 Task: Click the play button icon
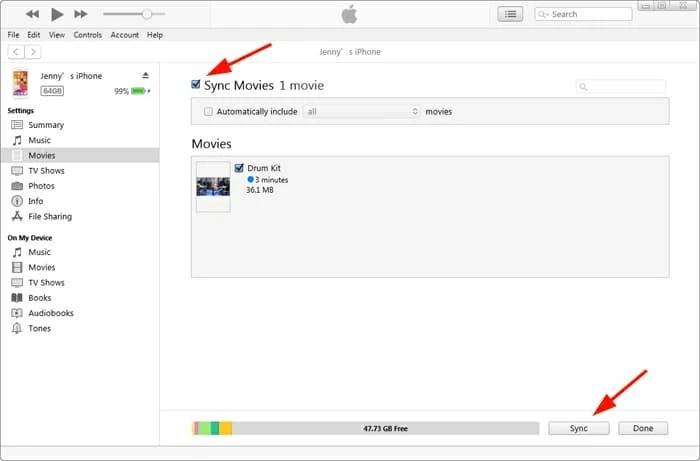tap(57, 14)
